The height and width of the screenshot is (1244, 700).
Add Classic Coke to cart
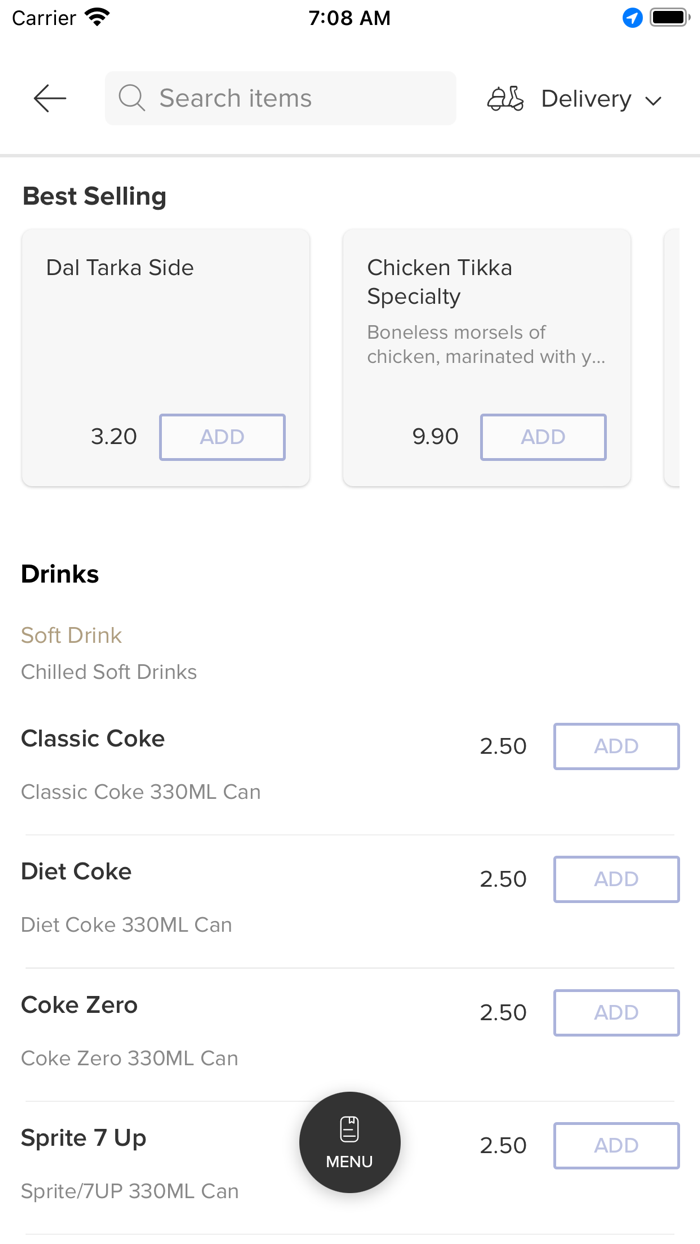616,746
